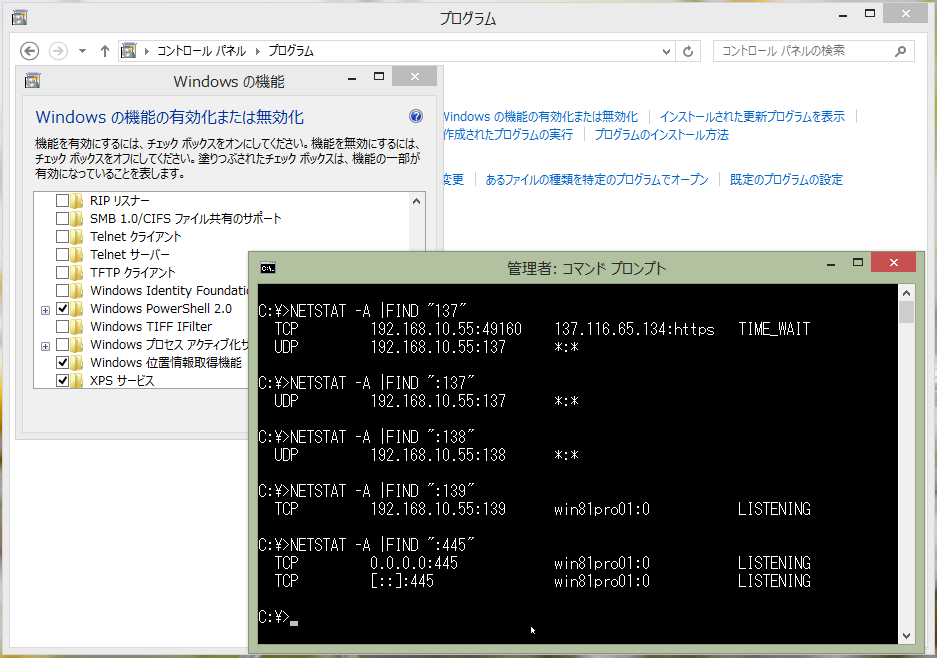This screenshot has width=937, height=658.
Task: Click the Telnet クライアント folder icon
Action: 77,236
